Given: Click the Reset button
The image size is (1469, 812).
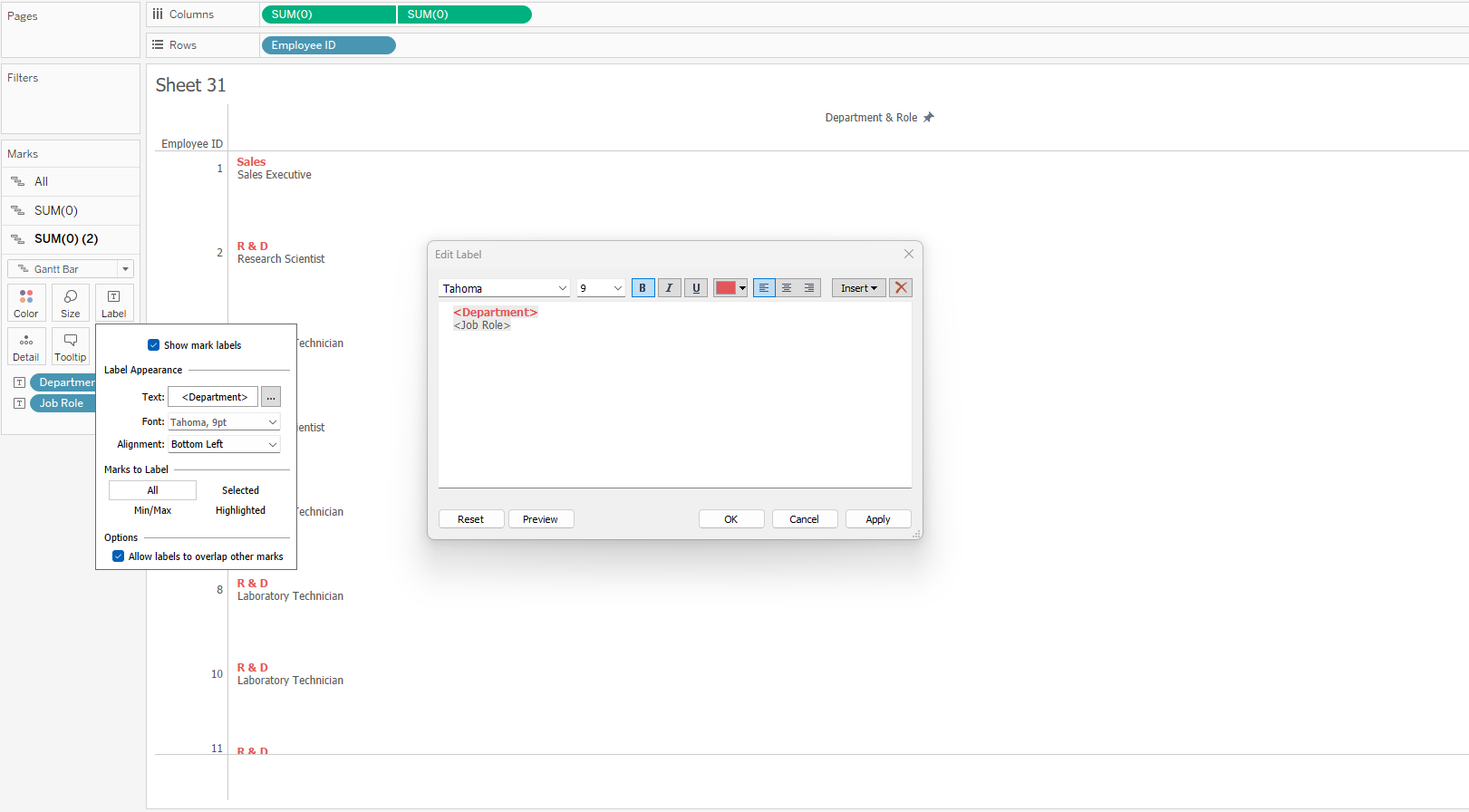Looking at the screenshot, I should [471, 519].
